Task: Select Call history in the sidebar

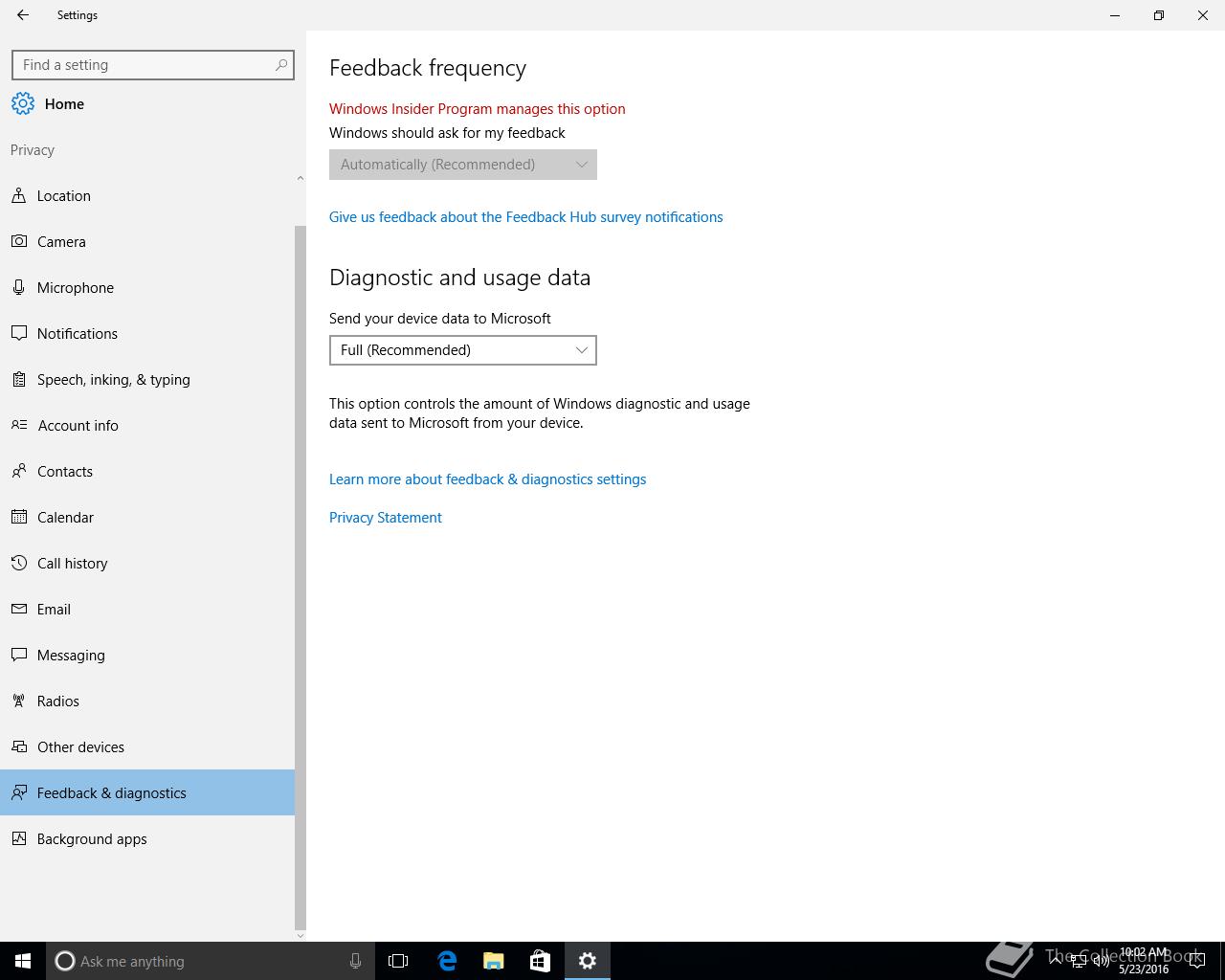Action: click(147, 563)
